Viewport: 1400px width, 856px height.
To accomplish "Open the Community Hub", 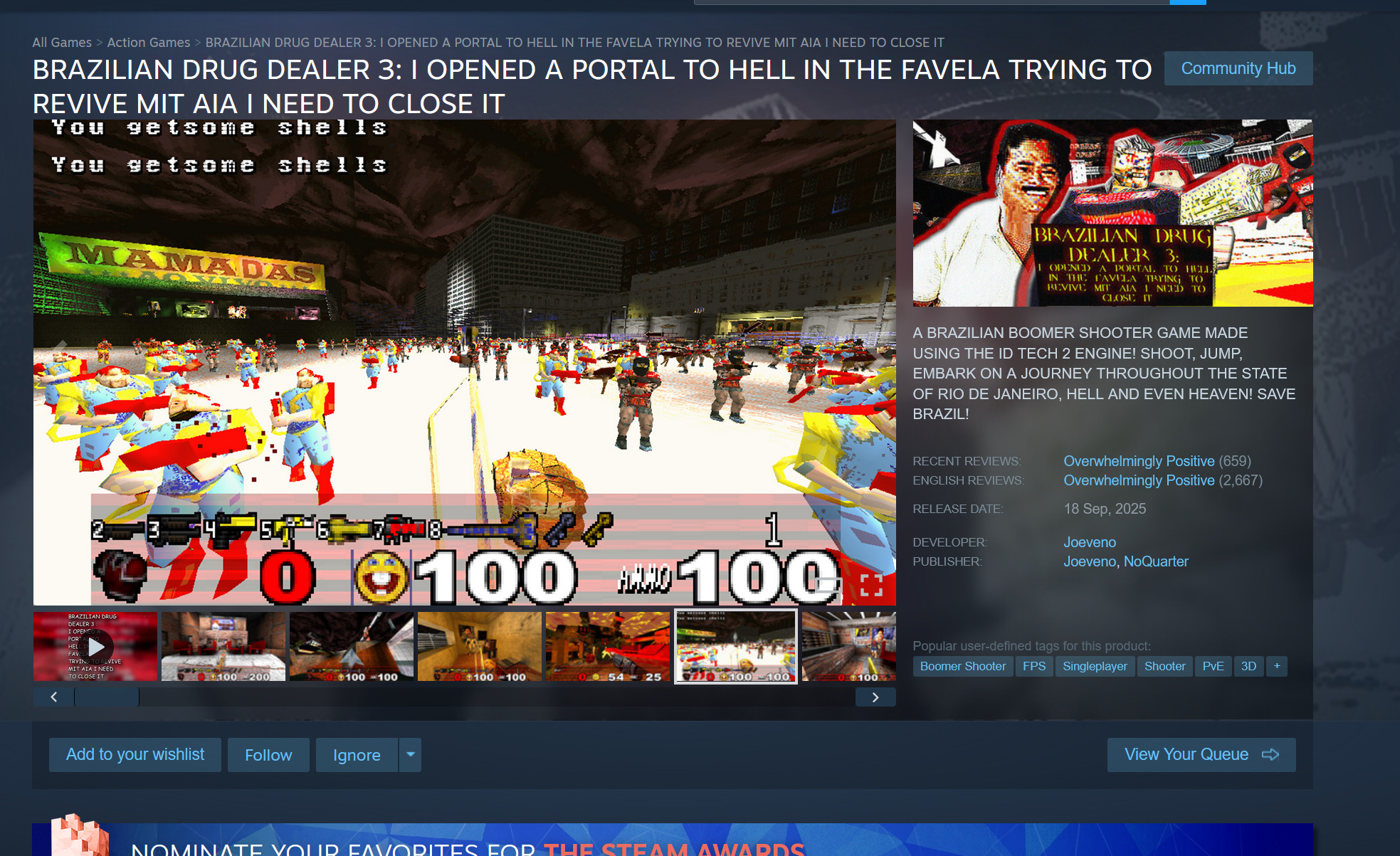I will click(1238, 68).
